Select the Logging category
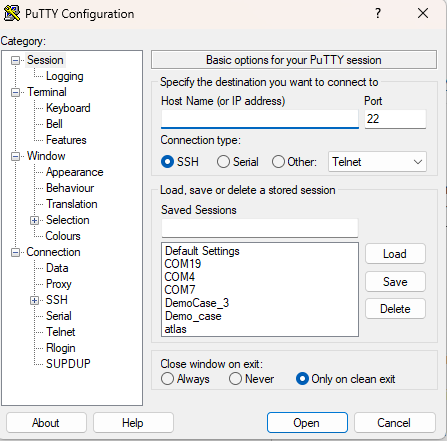447x441 pixels. click(x=65, y=76)
